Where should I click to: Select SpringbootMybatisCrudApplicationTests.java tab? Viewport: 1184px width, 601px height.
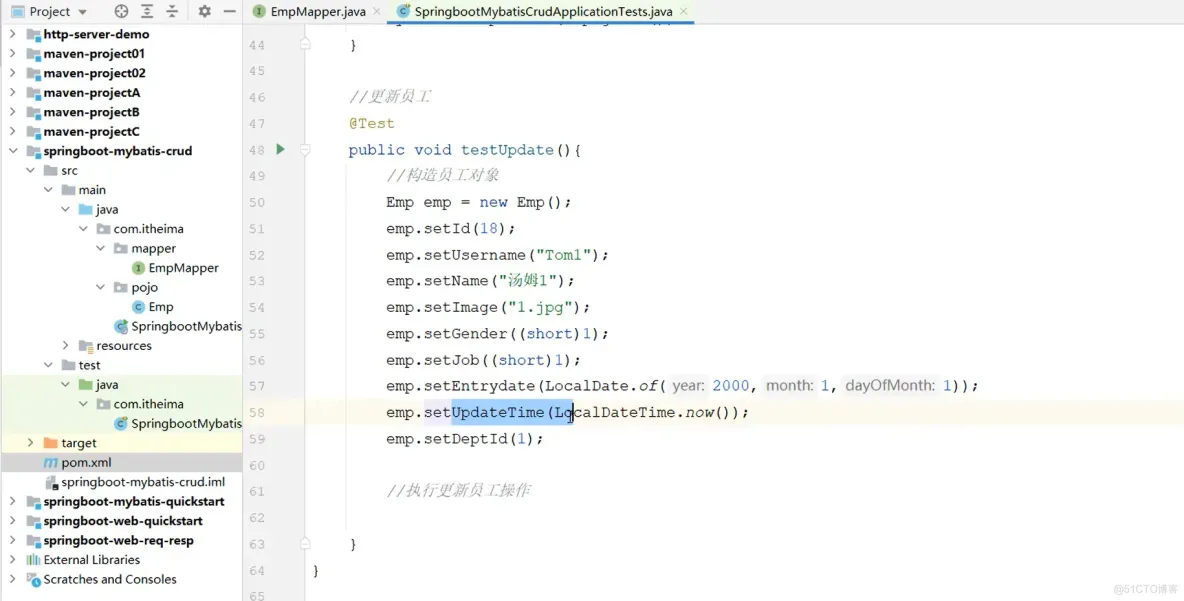click(543, 11)
